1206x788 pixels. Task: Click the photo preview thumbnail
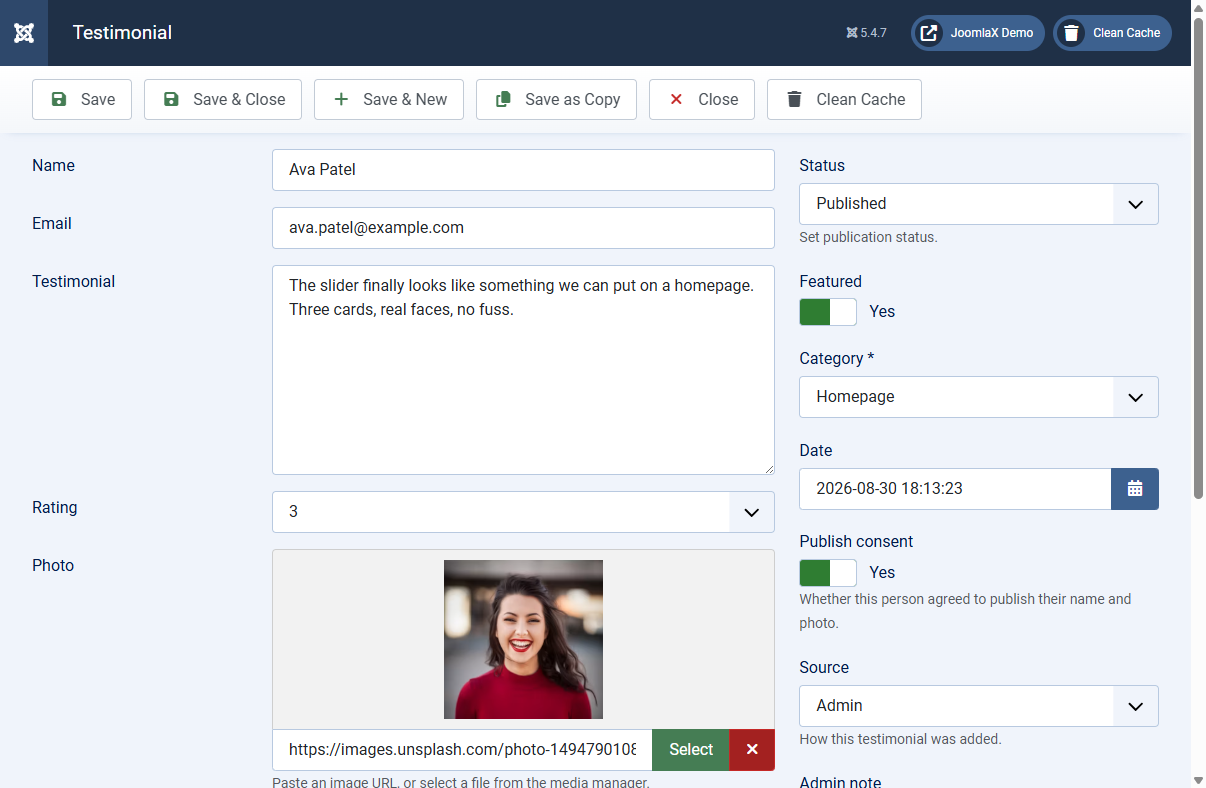pos(523,639)
